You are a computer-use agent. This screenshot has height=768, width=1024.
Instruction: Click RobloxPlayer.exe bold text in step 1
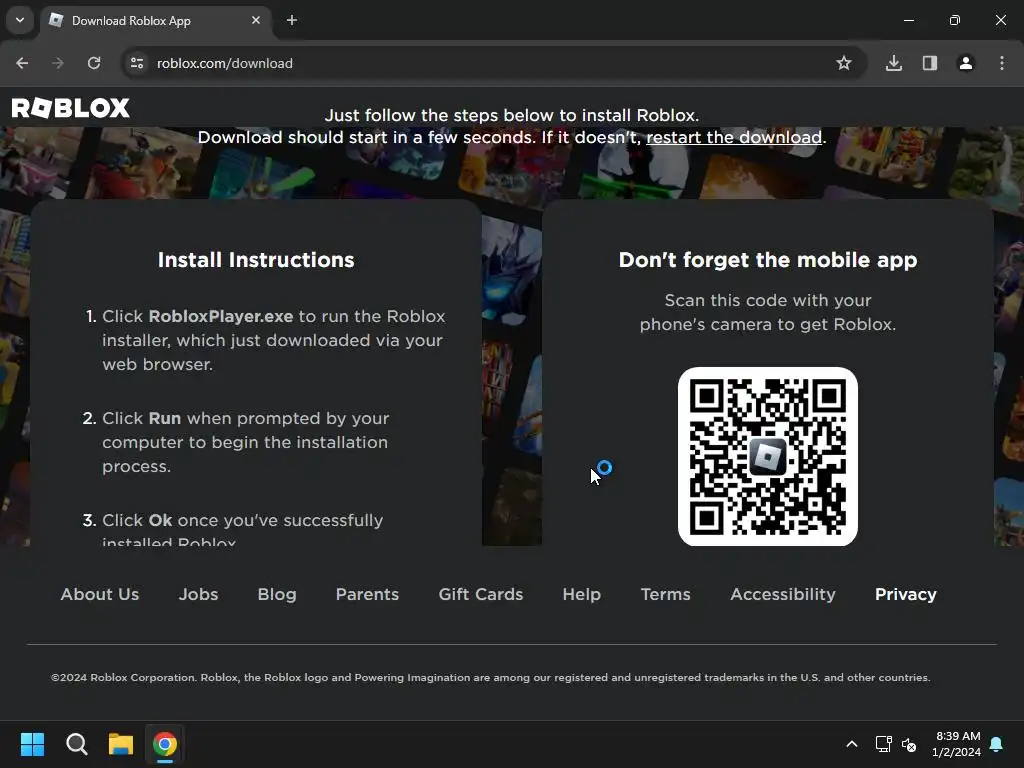(x=221, y=316)
